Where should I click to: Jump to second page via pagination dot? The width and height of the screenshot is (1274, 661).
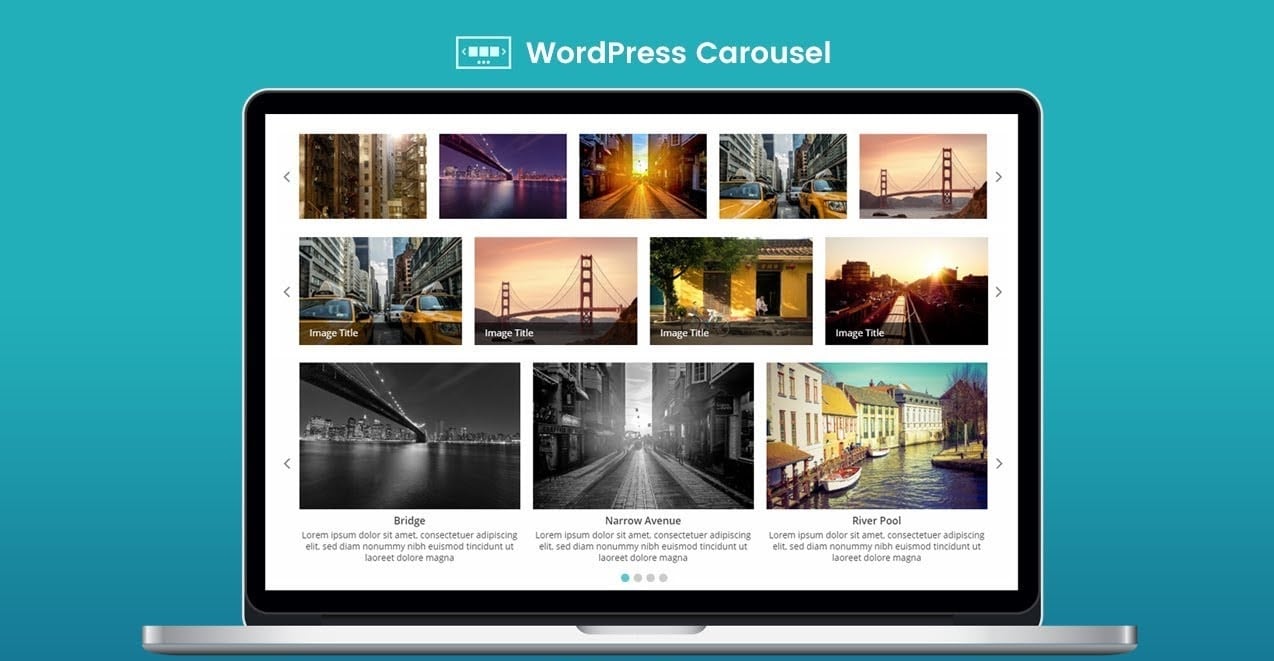pos(638,578)
